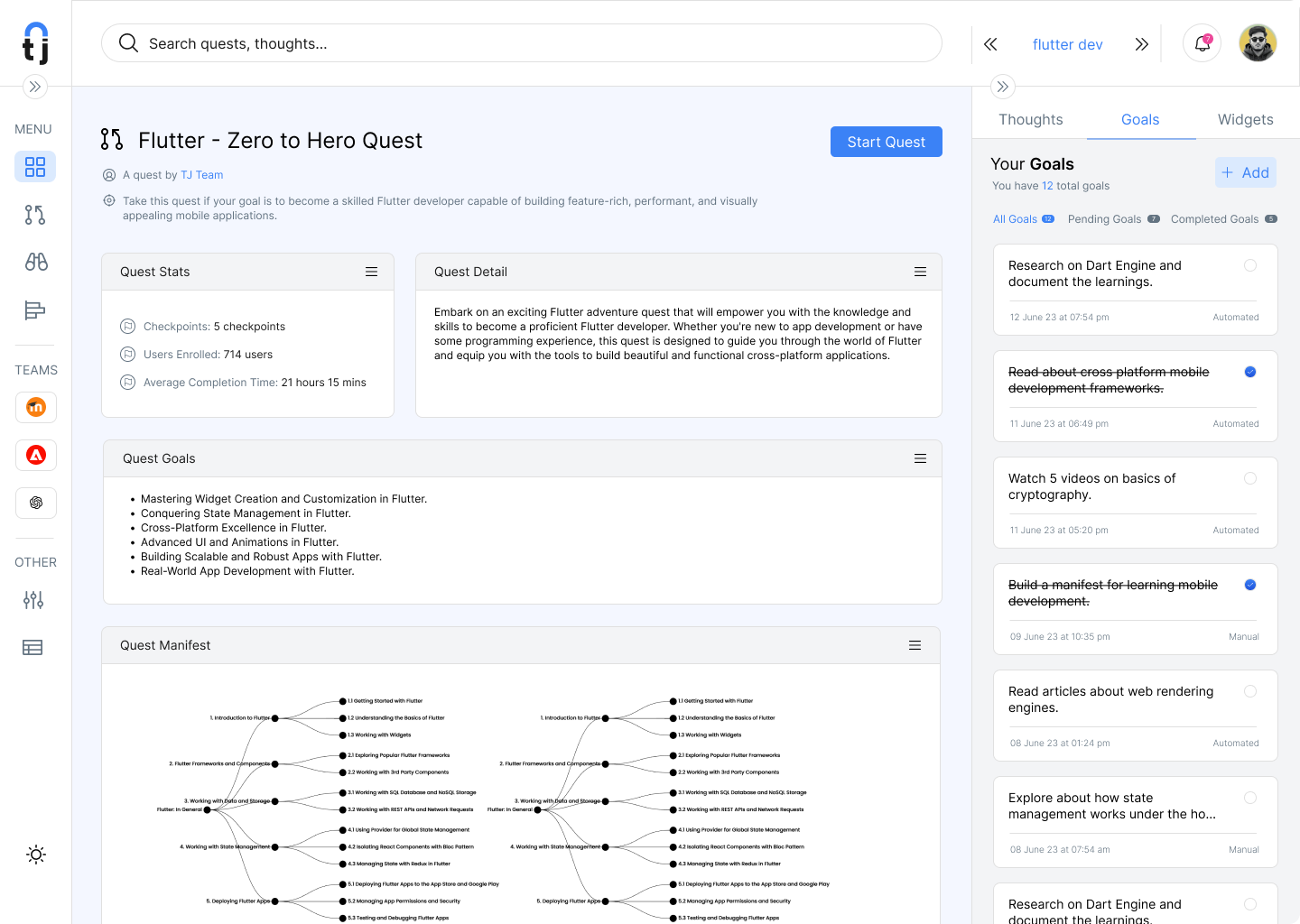Open Explore about how state management goal
Screen dimensions: 1300x924
(x=1136, y=822)
